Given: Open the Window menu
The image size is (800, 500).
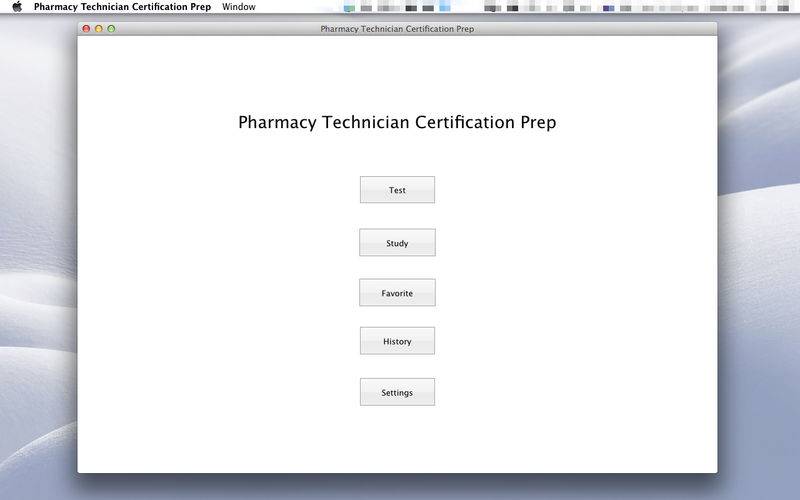Looking at the screenshot, I should [239, 7].
